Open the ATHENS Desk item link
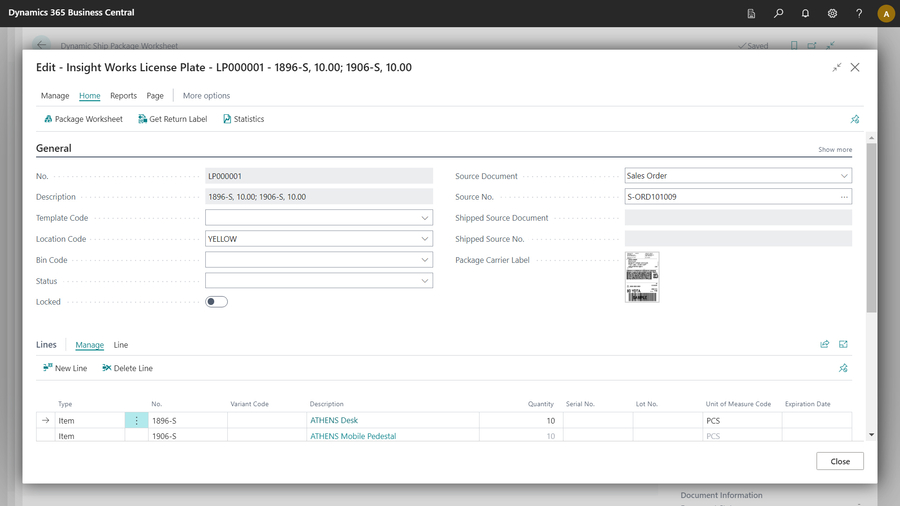Viewport: 900px width, 506px height. pos(334,421)
